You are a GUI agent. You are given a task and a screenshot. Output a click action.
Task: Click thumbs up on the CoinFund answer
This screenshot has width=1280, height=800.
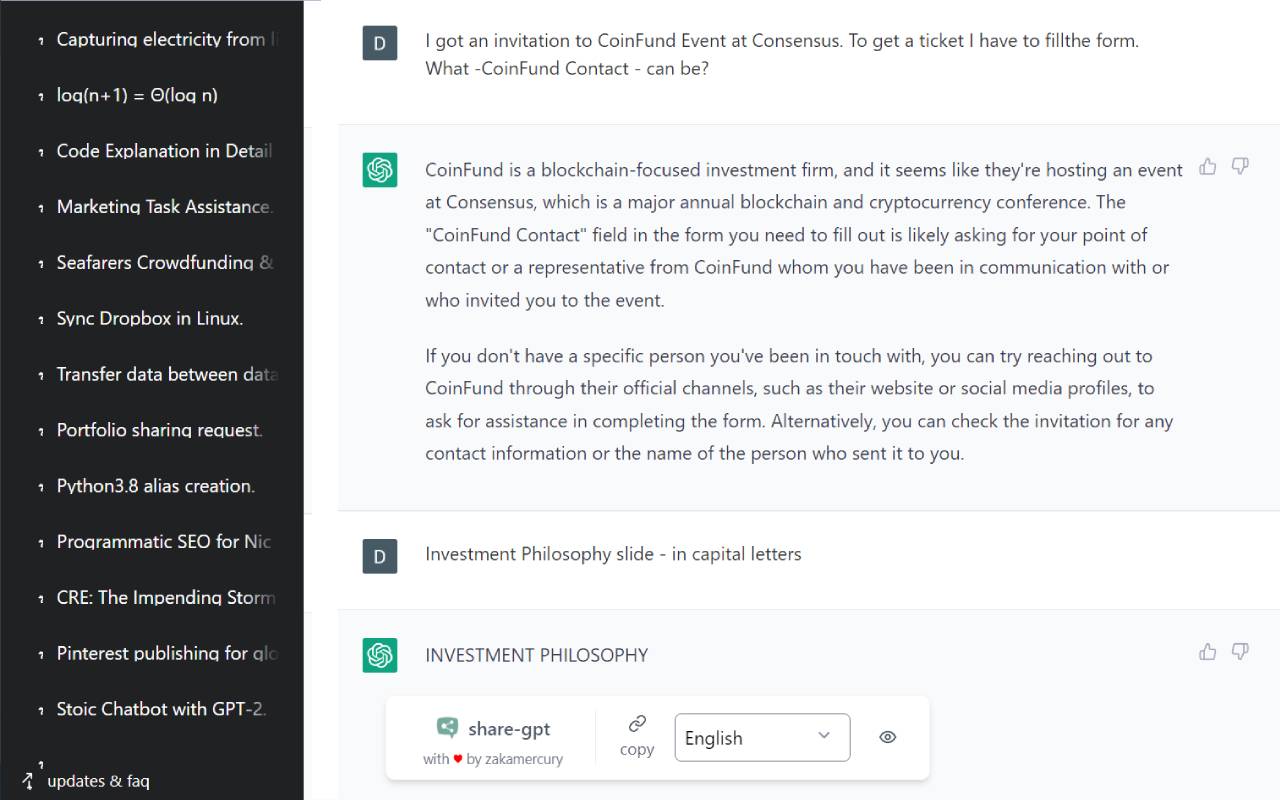coord(1208,166)
